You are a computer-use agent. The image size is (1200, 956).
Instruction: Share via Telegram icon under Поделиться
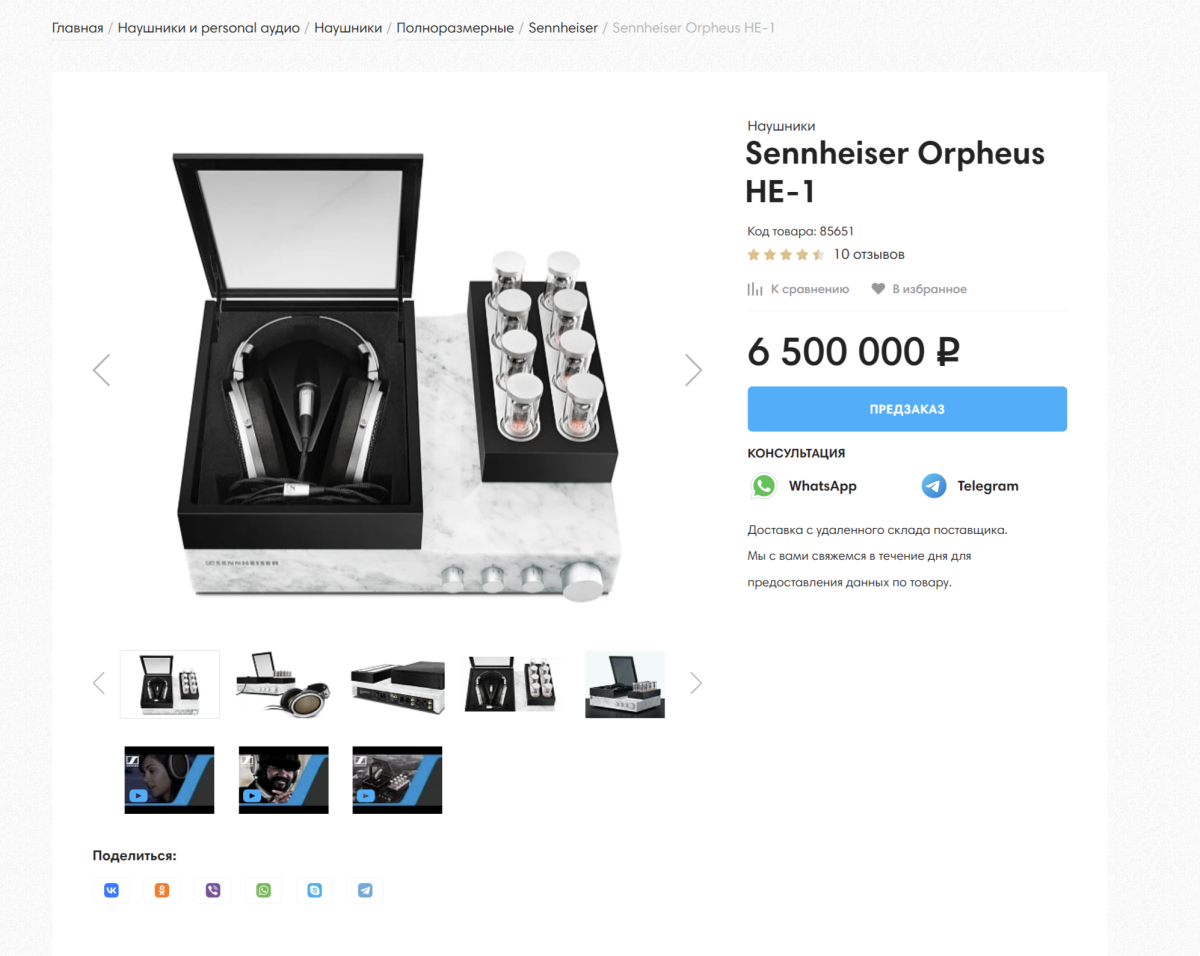pos(365,890)
